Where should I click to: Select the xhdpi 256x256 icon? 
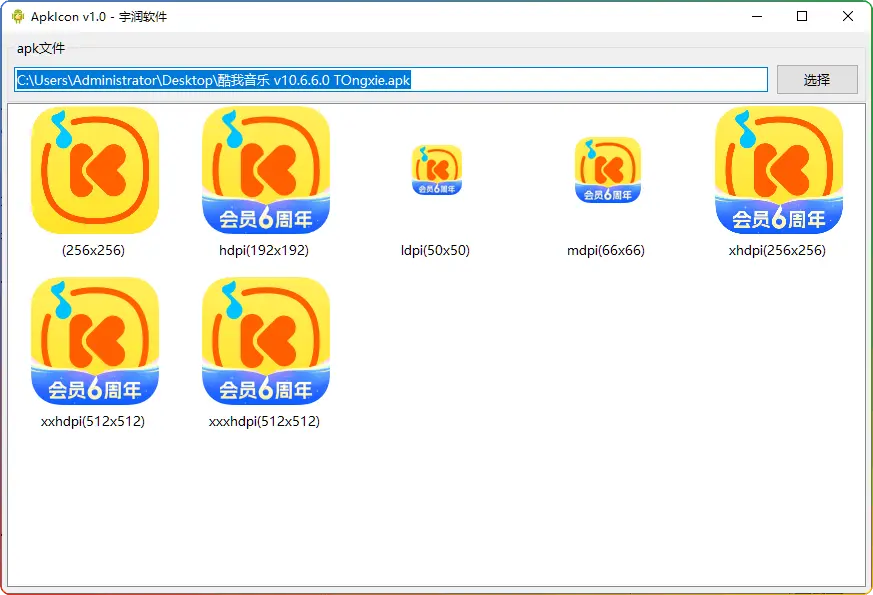[x=778, y=170]
